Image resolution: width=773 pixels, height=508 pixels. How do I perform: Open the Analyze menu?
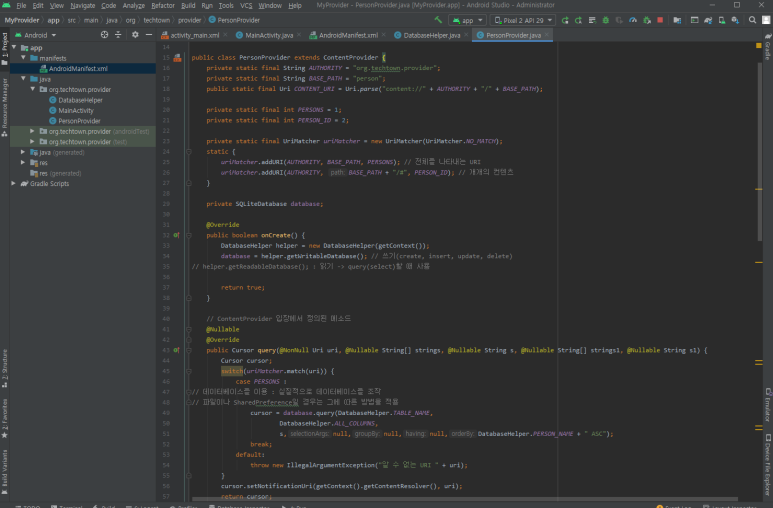(x=134, y=5)
